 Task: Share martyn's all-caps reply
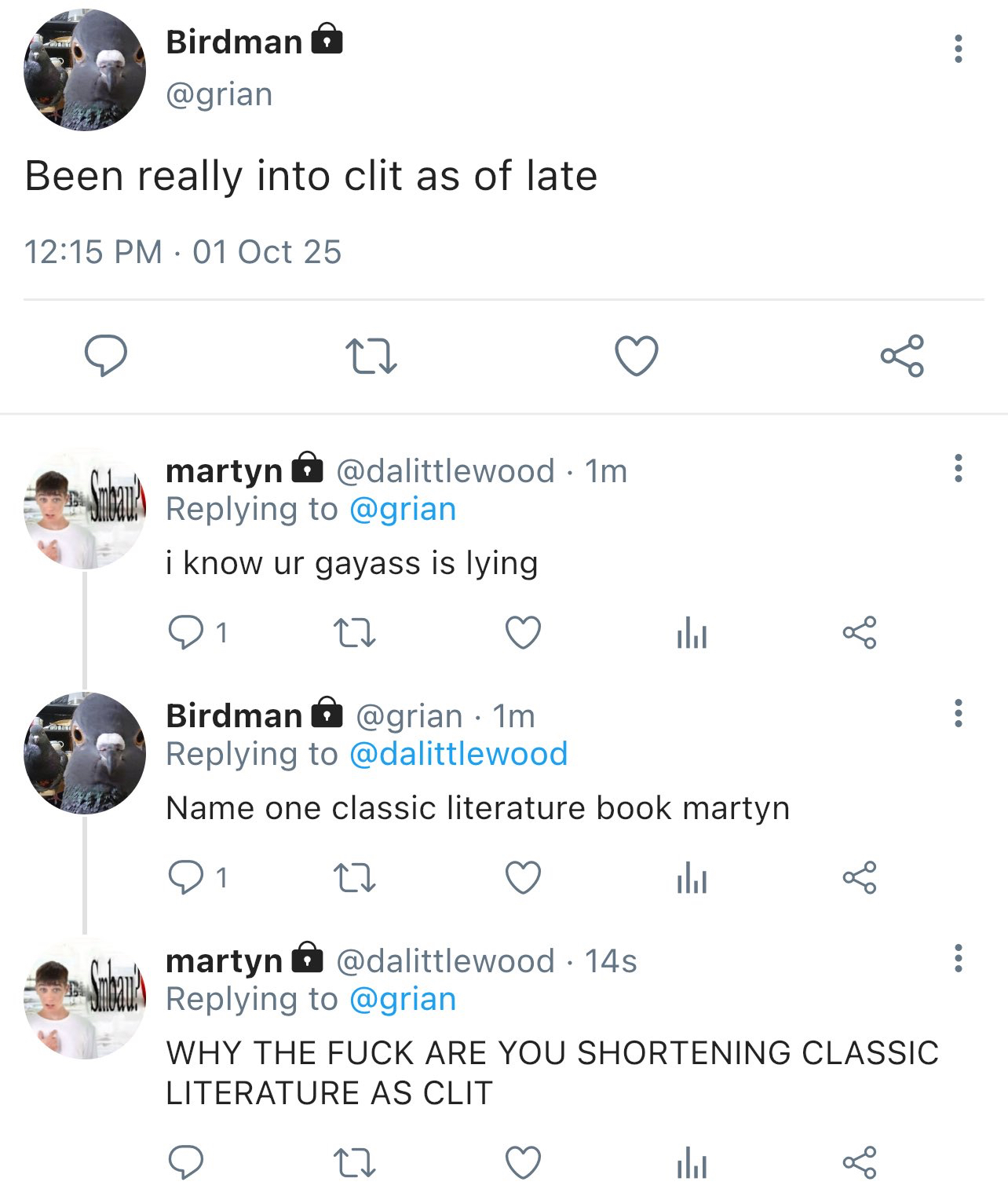tap(859, 1162)
